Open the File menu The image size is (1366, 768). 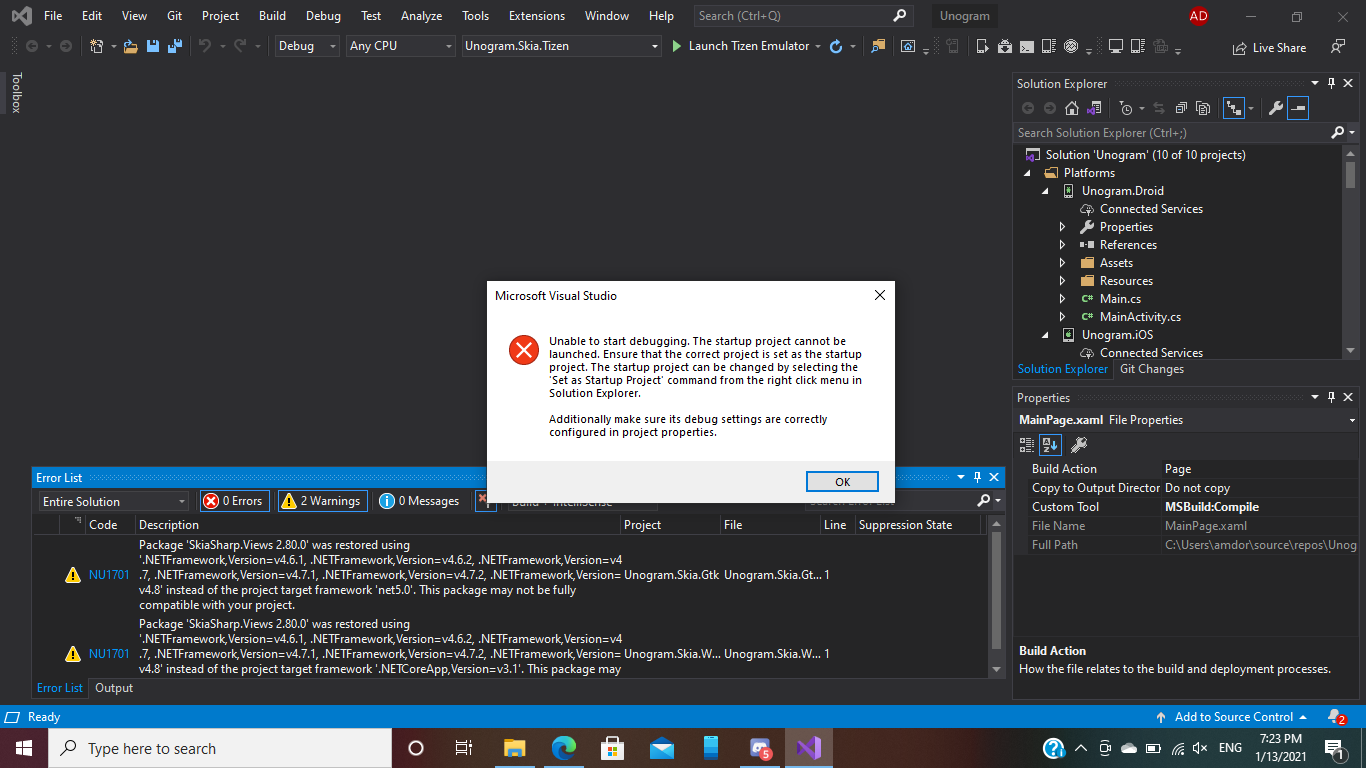click(53, 16)
